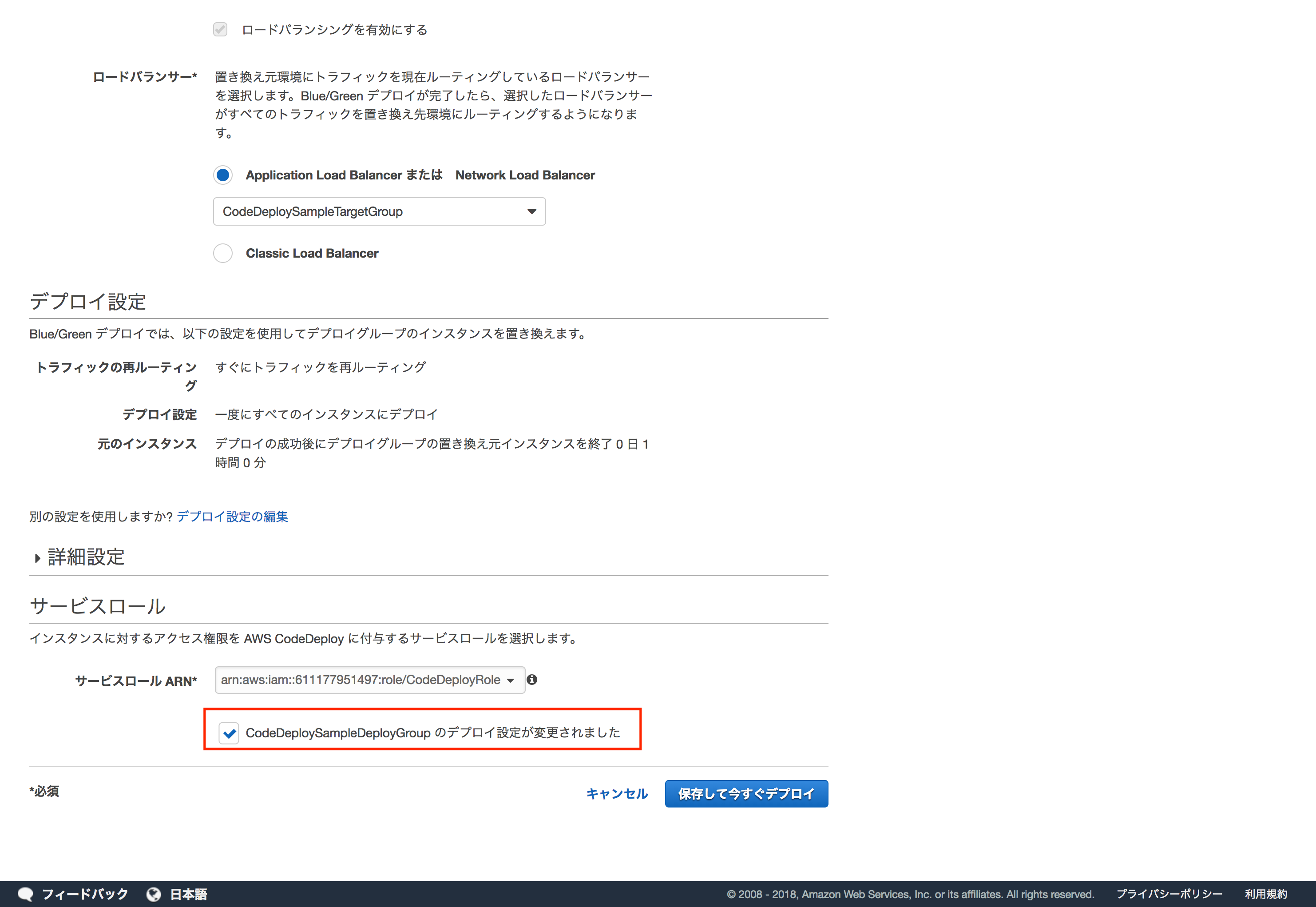Click the デプロイ設定 section heading
The height and width of the screenshot is (907, 1316).
click(x=88, y=301)
